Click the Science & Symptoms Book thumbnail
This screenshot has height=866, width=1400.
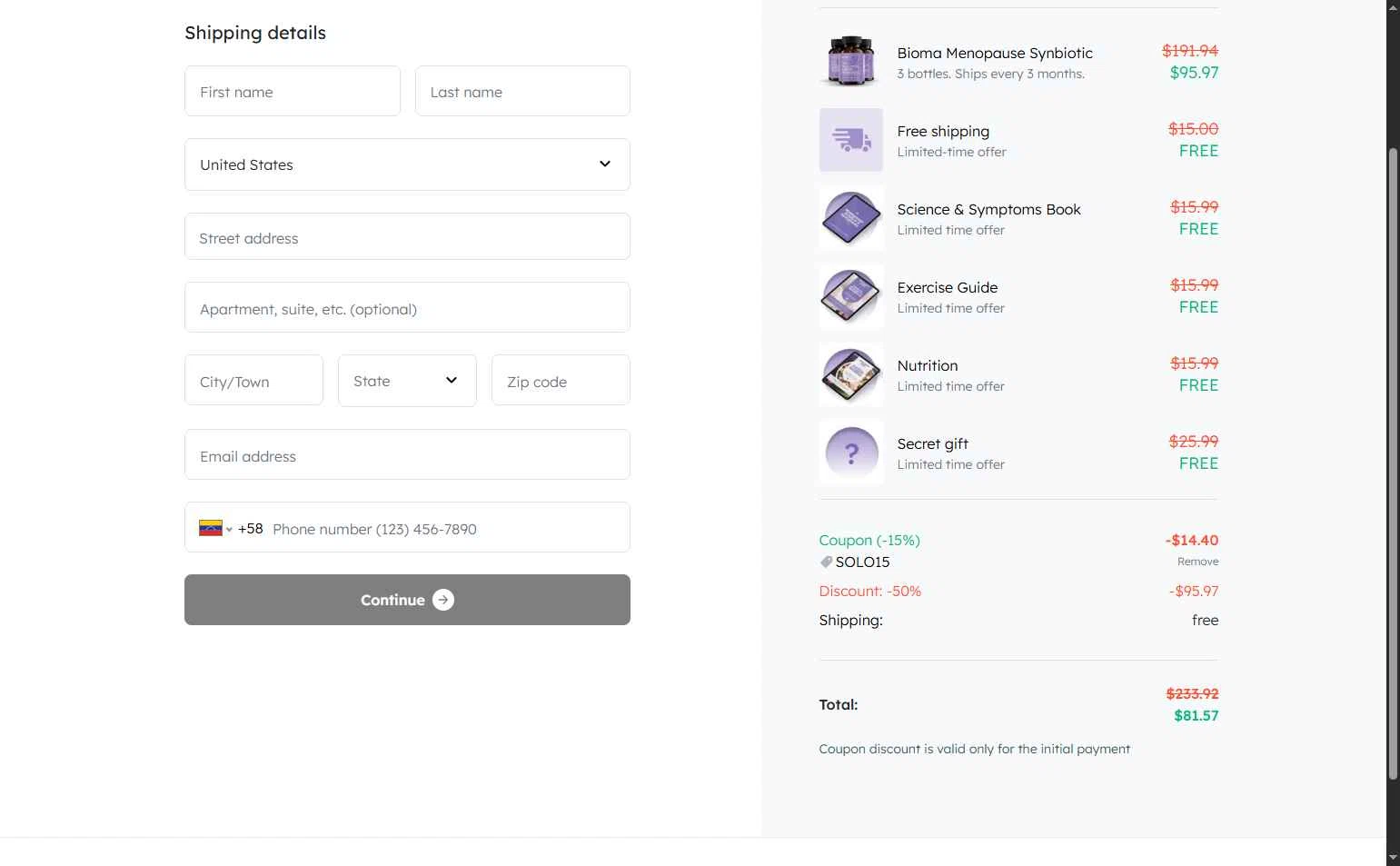click(851, 218)
